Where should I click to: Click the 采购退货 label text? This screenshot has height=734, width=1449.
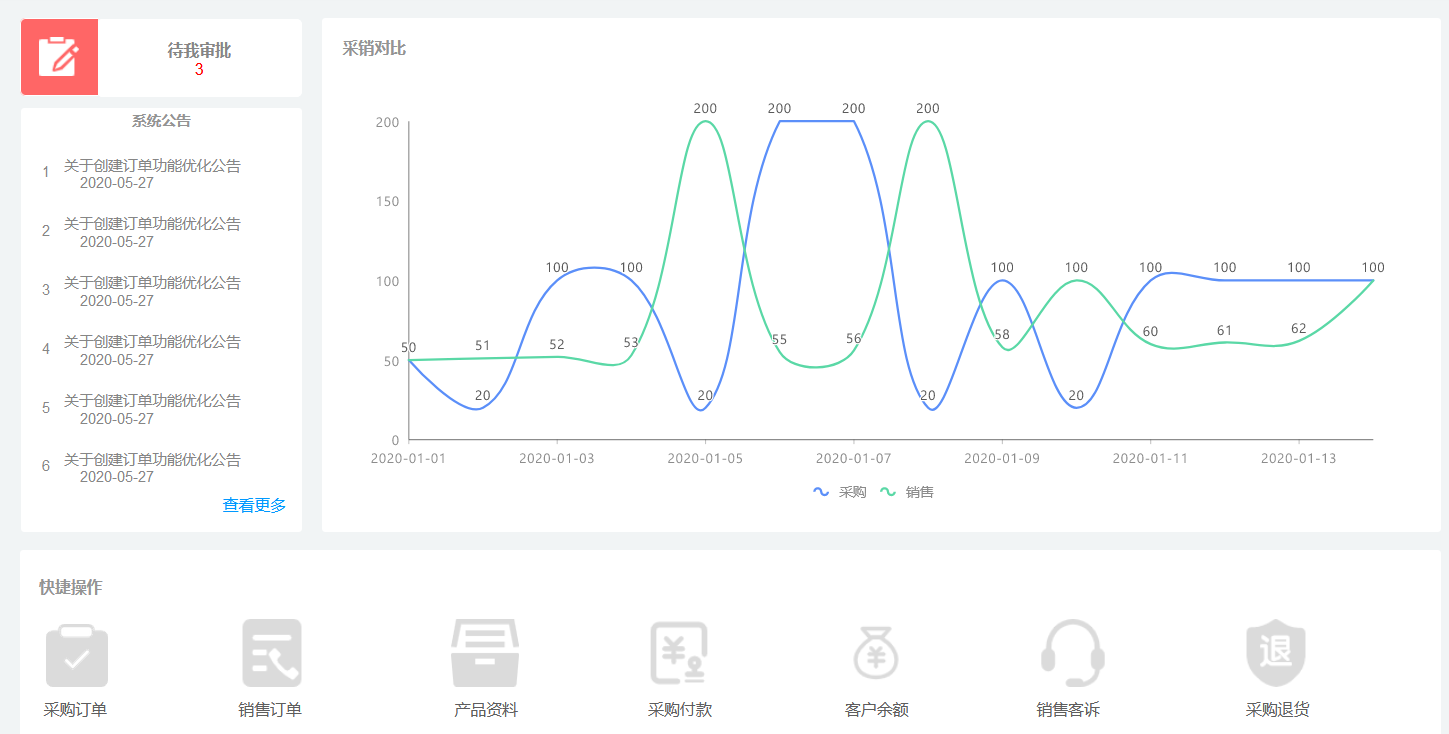coord(1277,710)
